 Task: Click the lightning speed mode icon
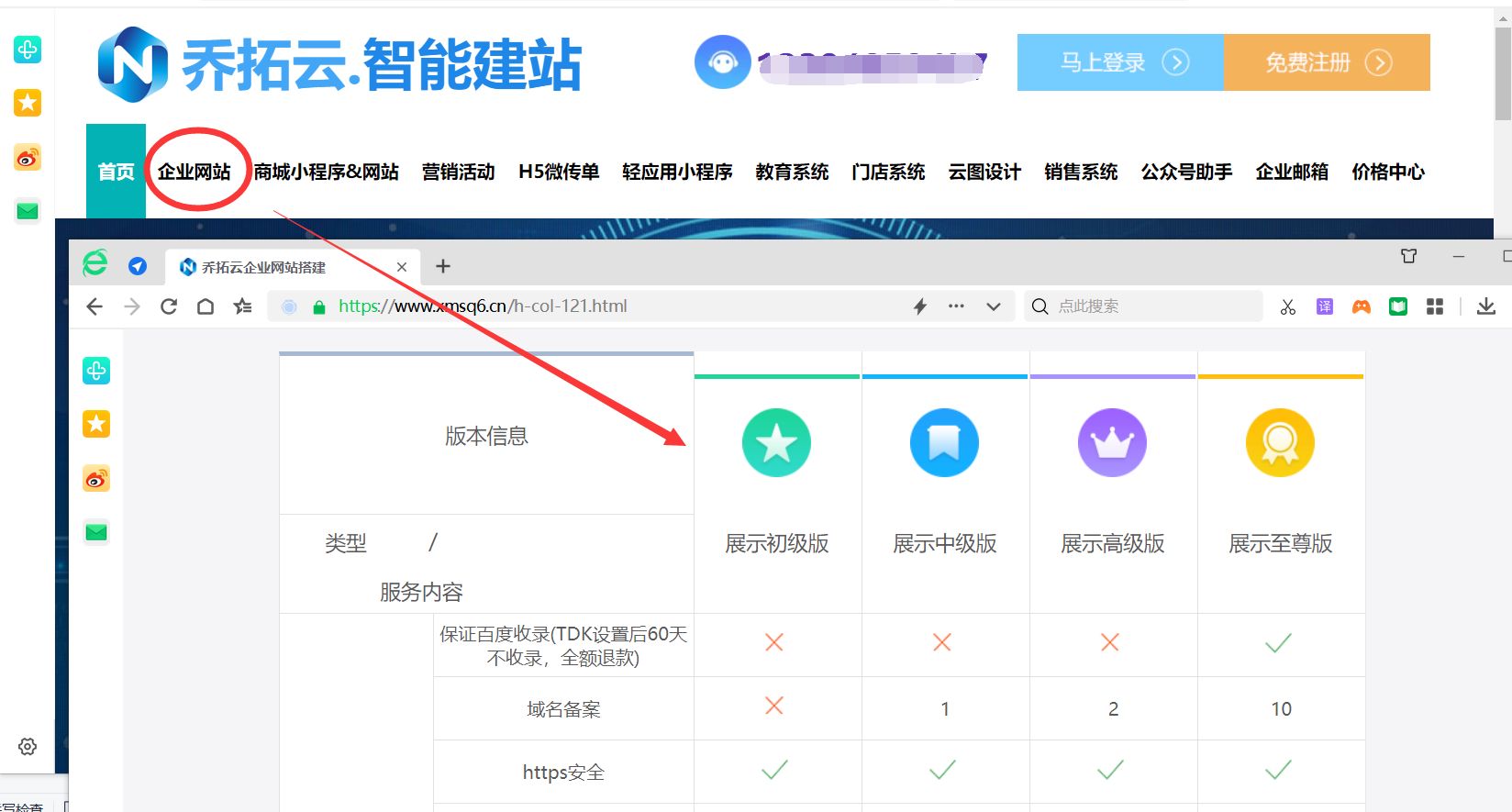click(x=920, y=306)
